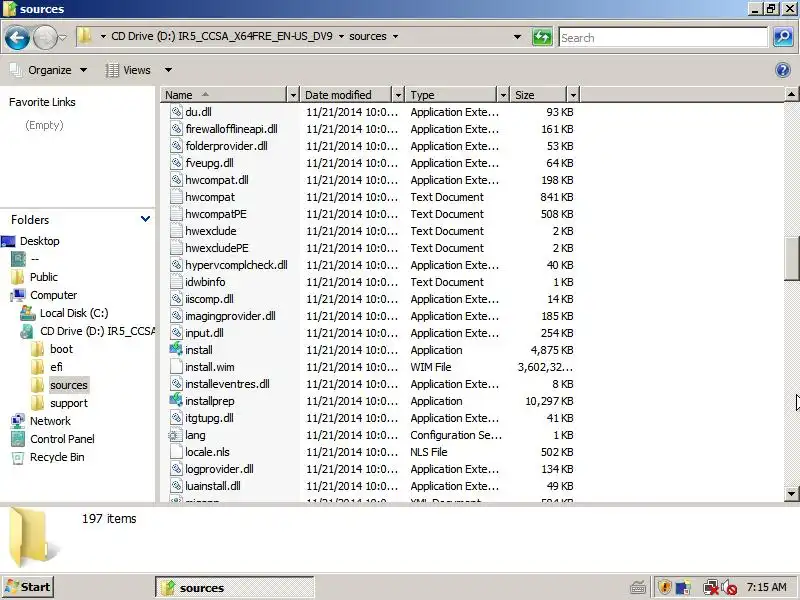Collapse the Folders pane chevron
Viewport: 800px width, 600px height.
[x=145, y=219]
